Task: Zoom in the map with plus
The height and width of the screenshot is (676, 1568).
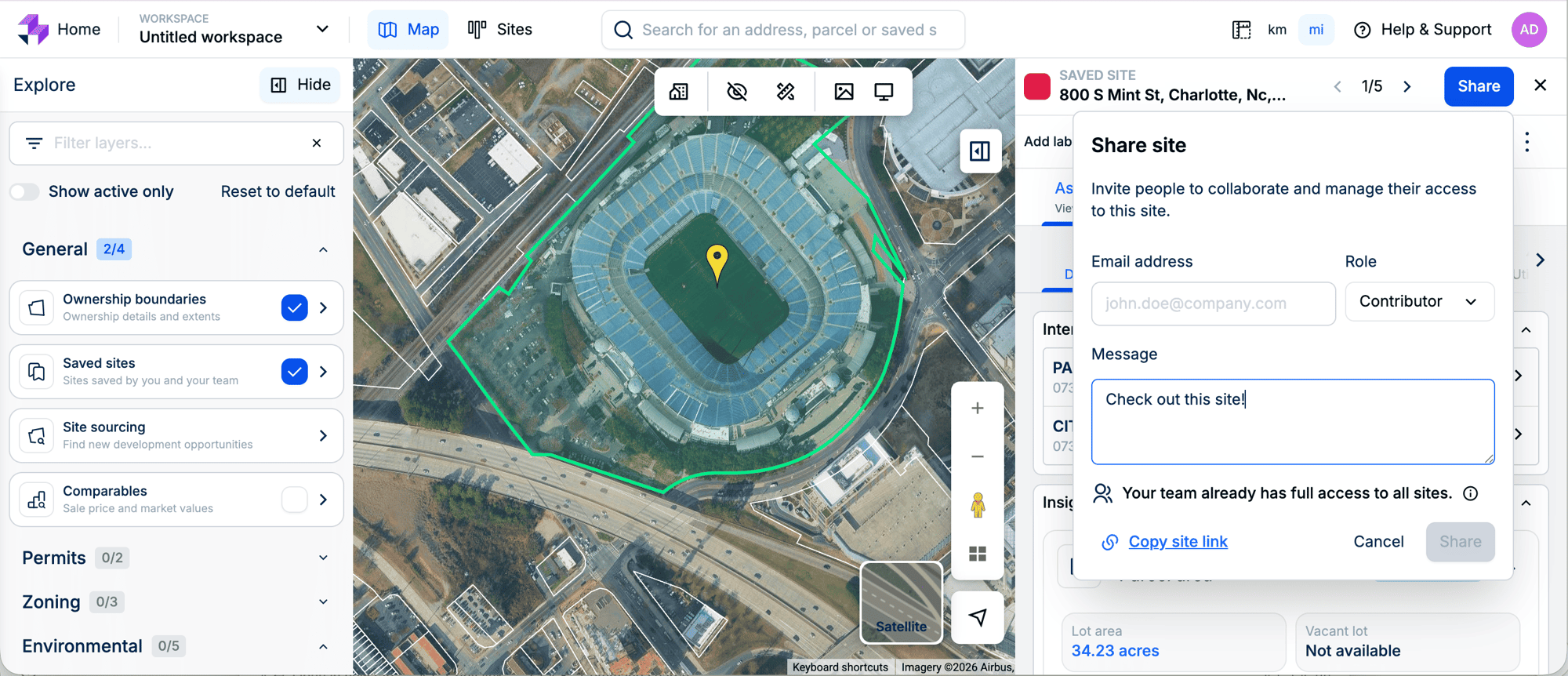Action: pyautogui.click(x=978, y=408)
